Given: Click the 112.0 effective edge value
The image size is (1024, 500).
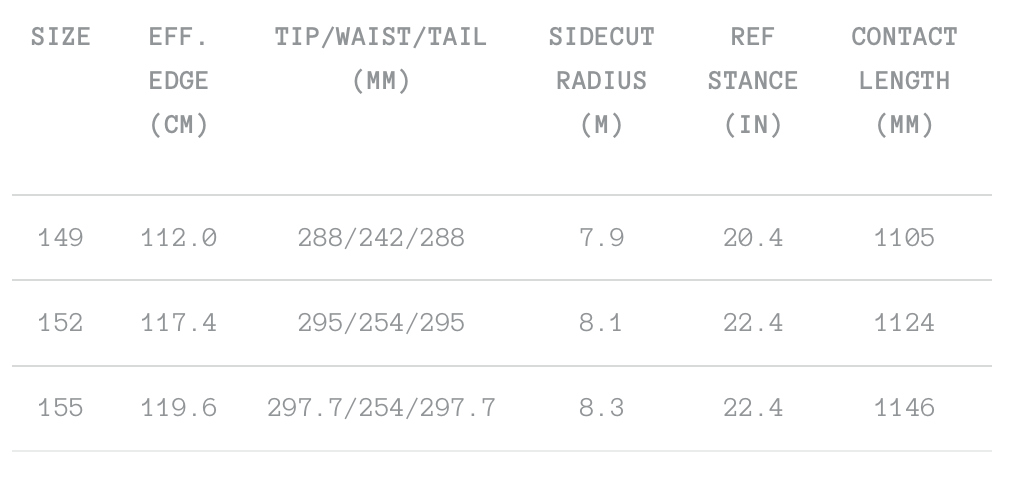Looking at the screenshot, I should tap(178, 238).
